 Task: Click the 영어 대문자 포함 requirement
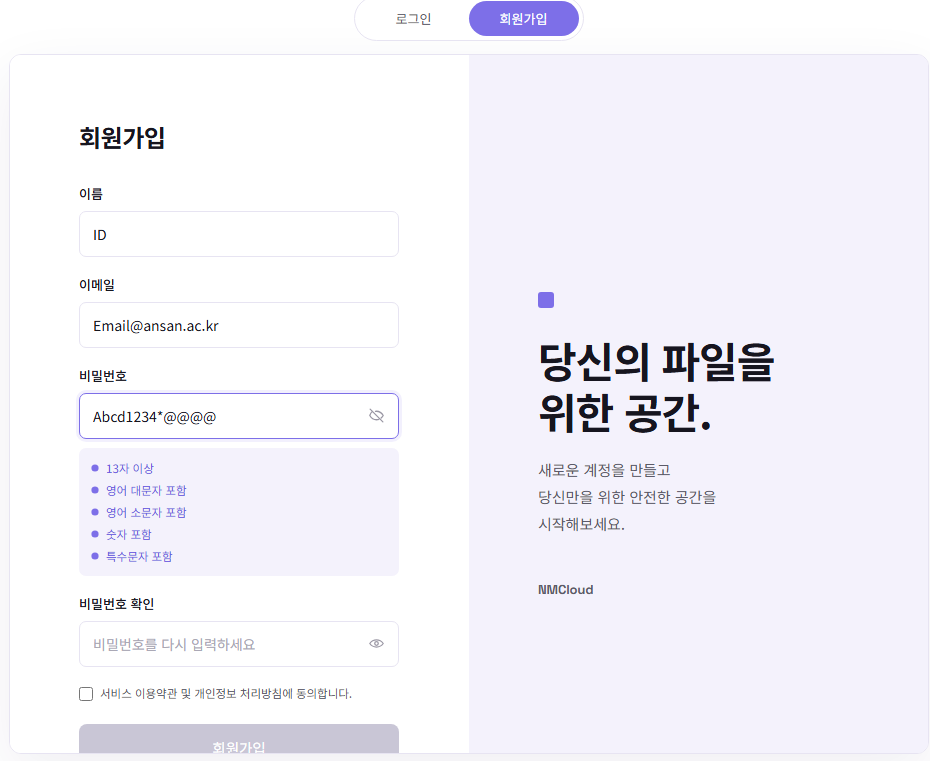(139, 491)
